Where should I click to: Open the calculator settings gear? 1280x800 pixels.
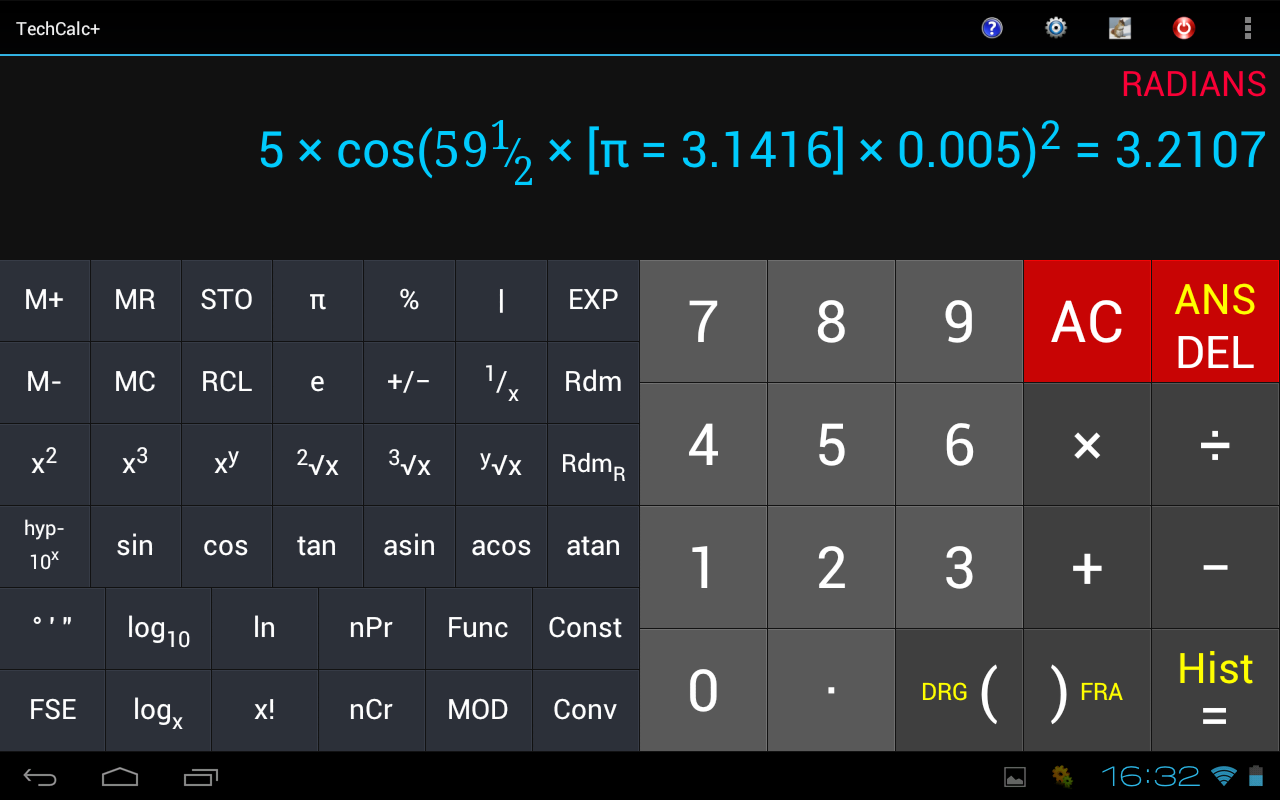pyautogui.click(x=1055, y=28)
